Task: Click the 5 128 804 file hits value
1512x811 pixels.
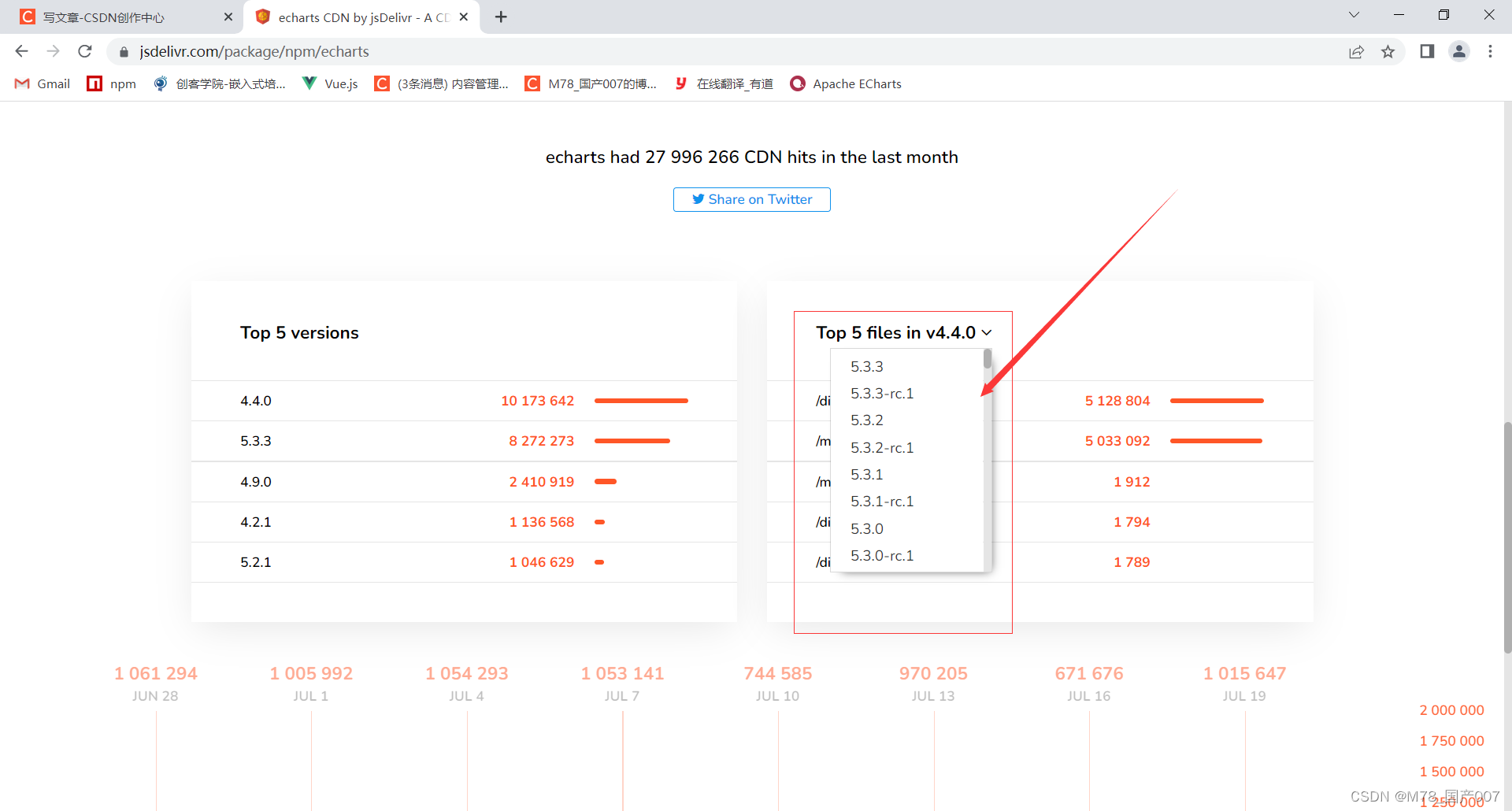Action: [1117, 401]
